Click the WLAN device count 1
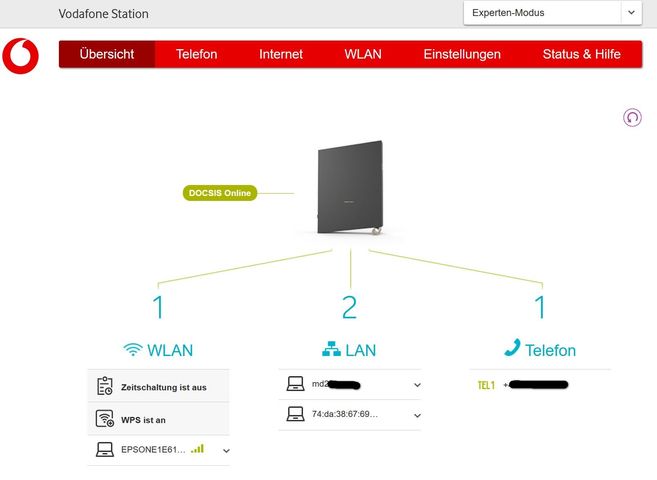 [x=158, y=307]
